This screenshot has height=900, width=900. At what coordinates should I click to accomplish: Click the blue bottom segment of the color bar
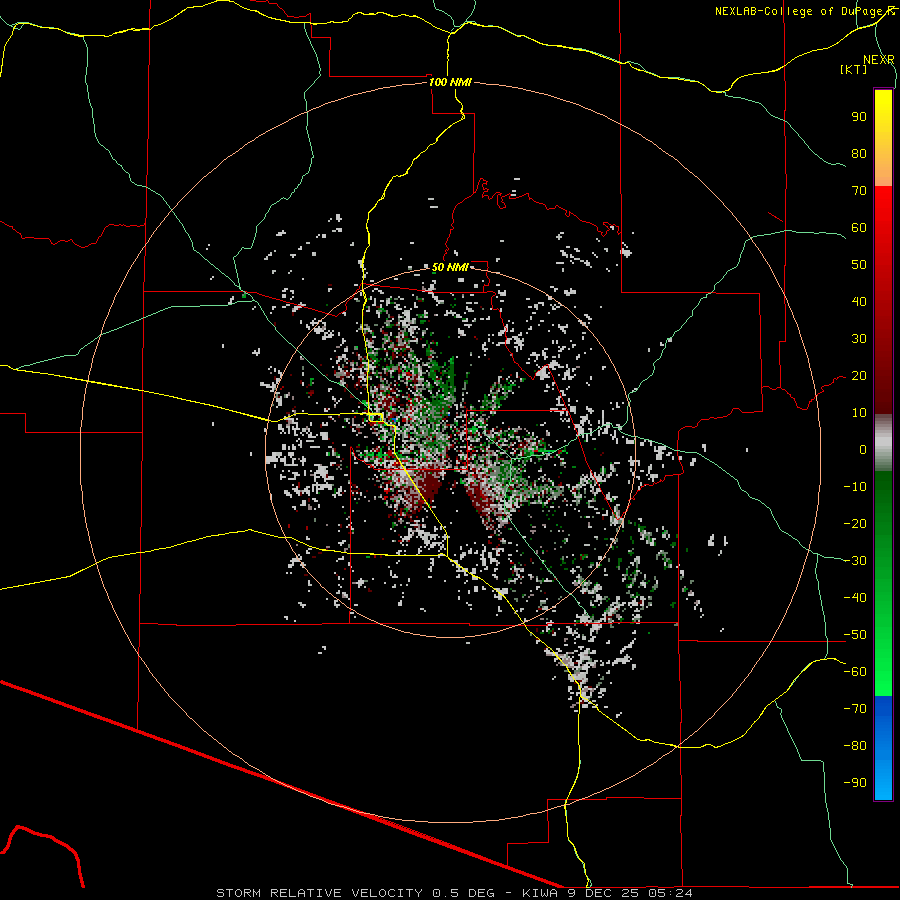883,748
